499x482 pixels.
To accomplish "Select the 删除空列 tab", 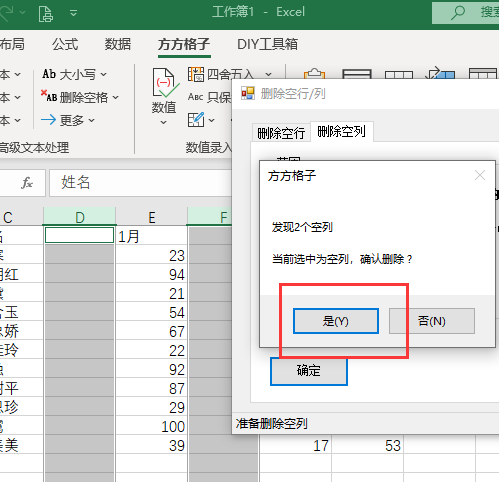I will click(x=341, y=131).
